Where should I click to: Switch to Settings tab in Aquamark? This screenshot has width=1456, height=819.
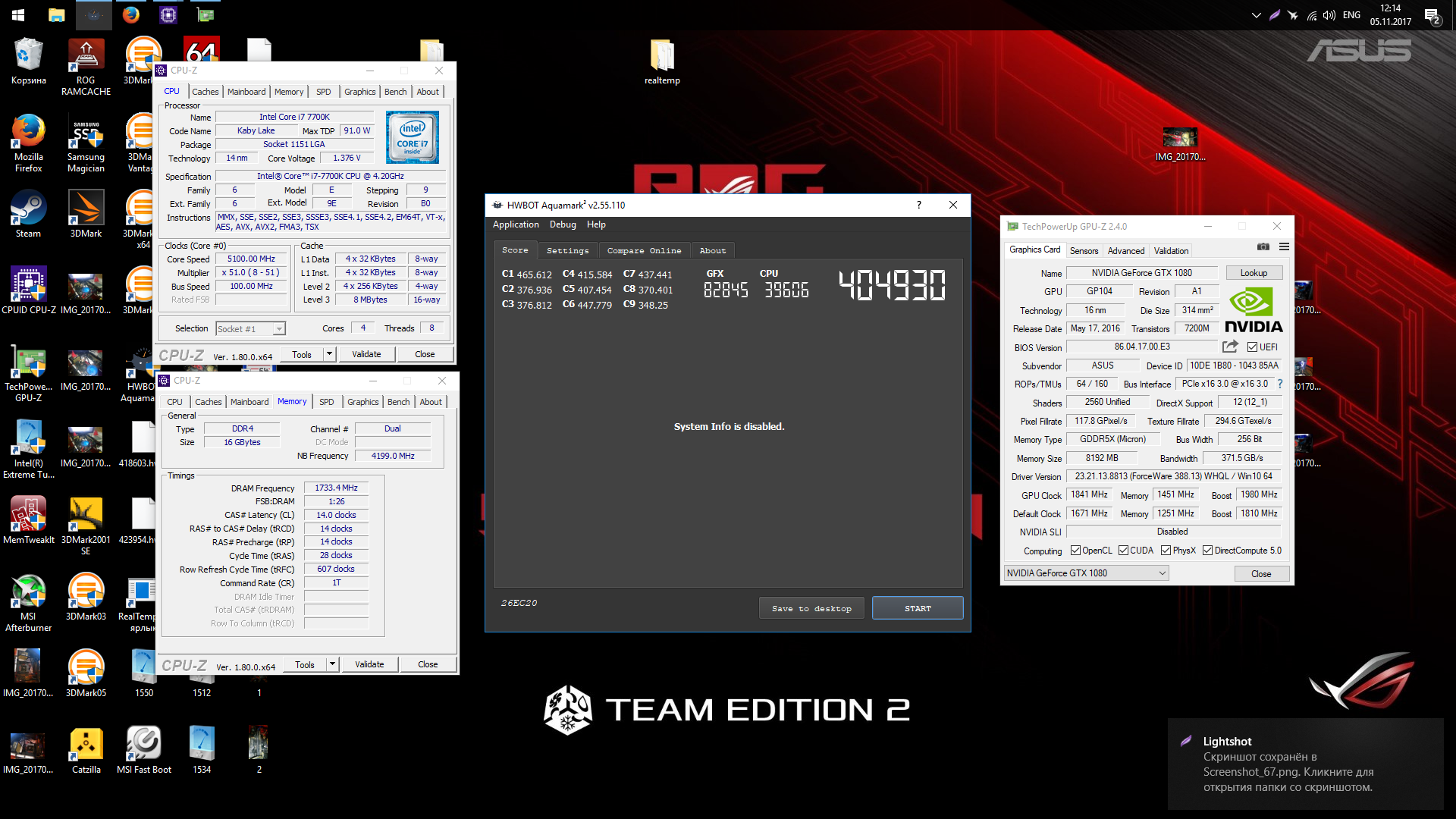coord(567,250)
